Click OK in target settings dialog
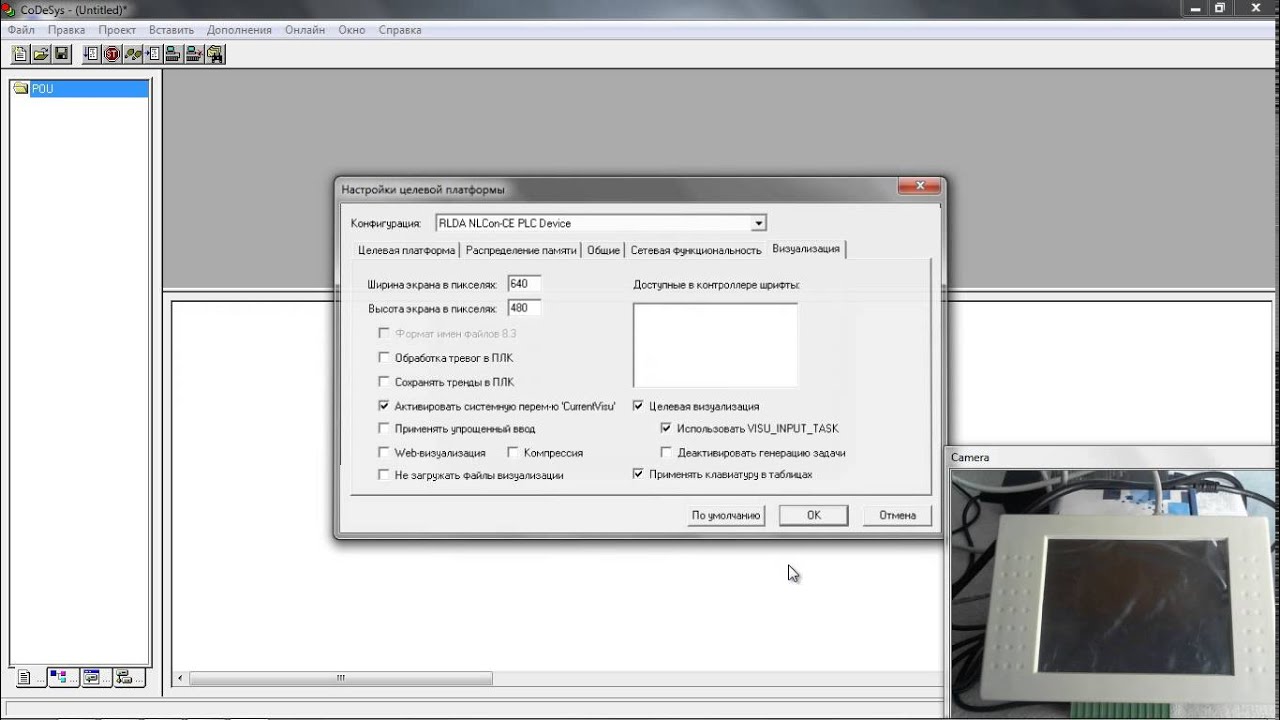This screenshot has height=720, width=1280. pyautogui.click(x=814, y=515)
